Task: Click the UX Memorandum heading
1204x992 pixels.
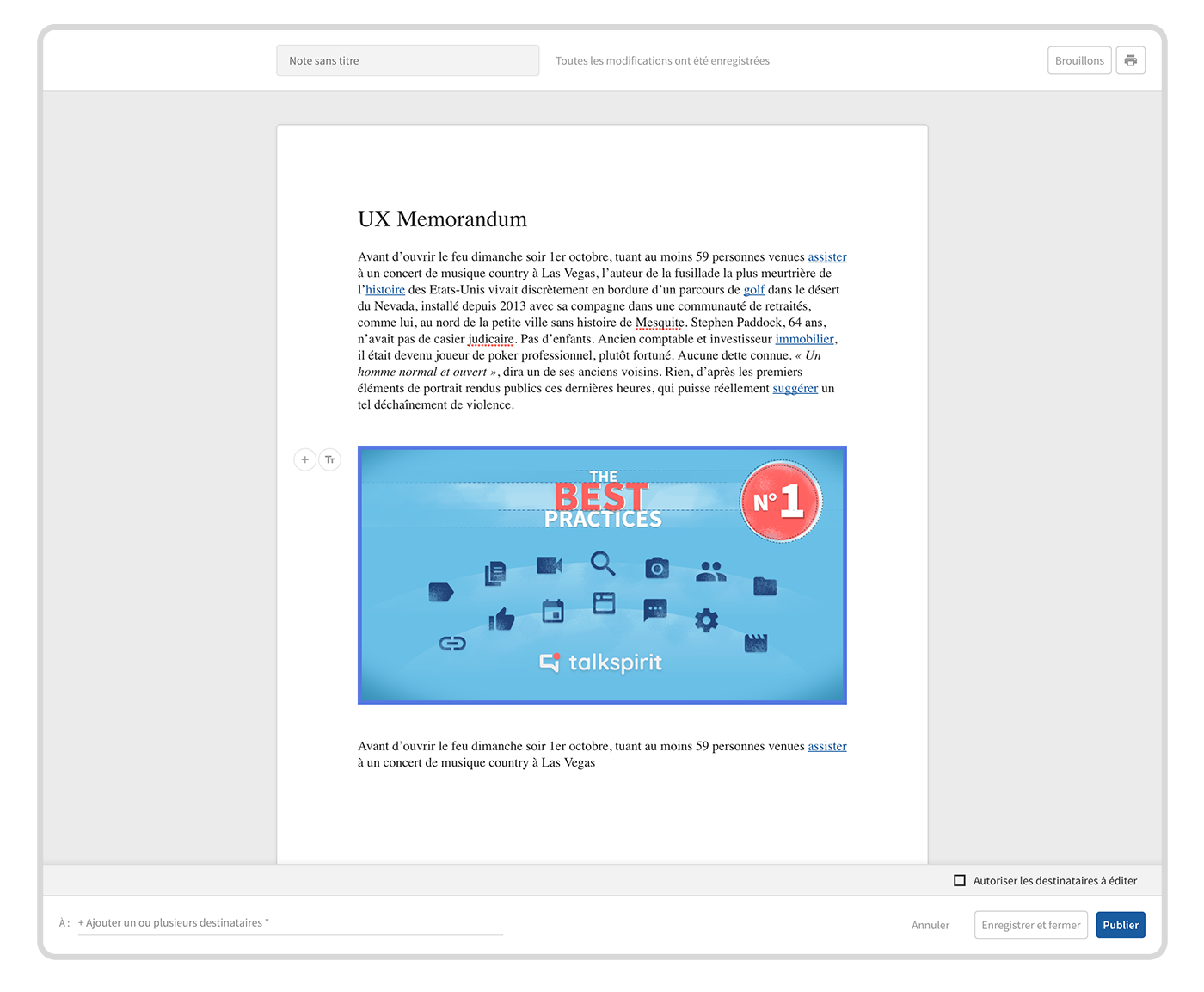Action: (x=442, y=219)
